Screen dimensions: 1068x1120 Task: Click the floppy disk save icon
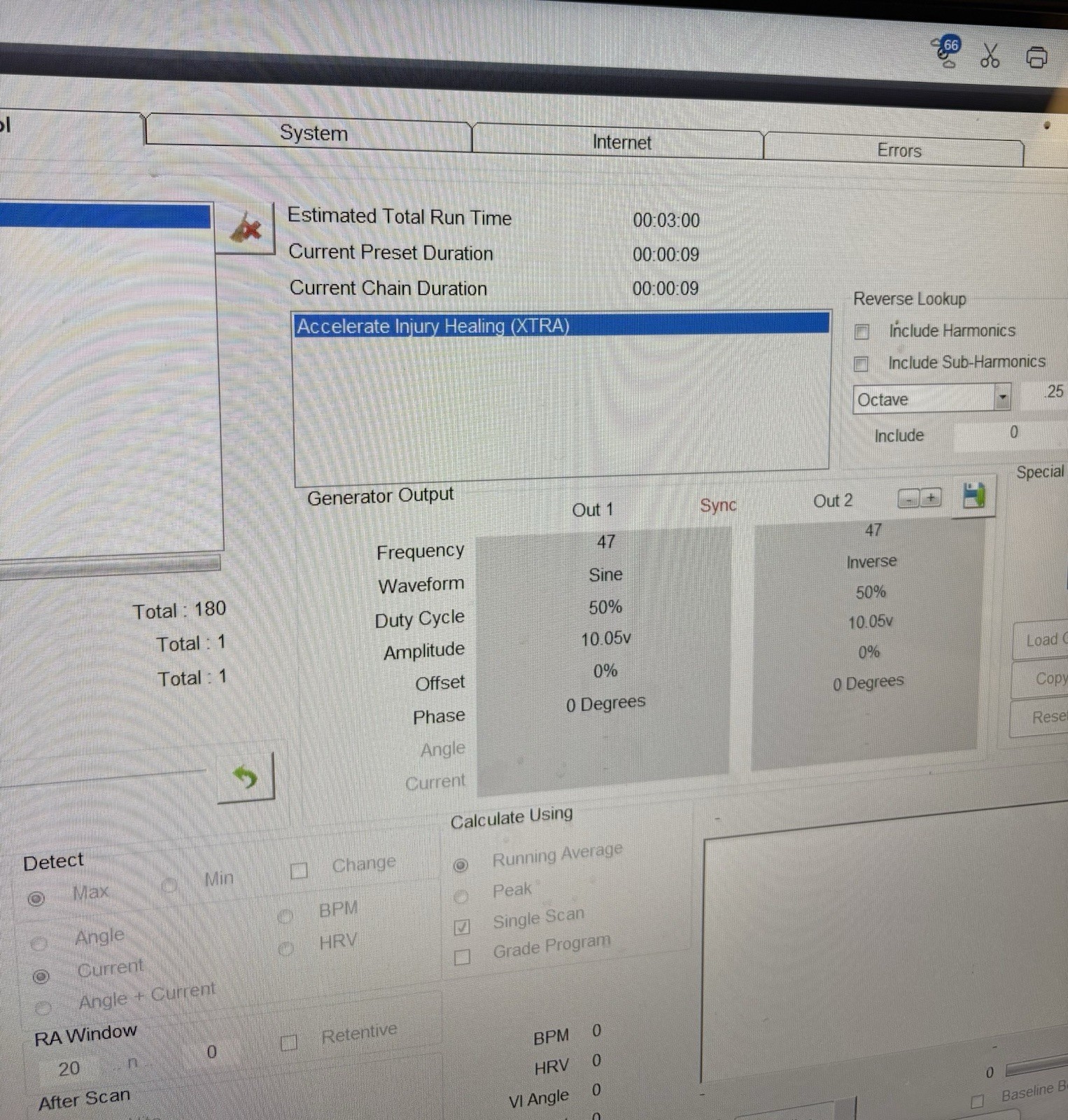pos(974,496)
